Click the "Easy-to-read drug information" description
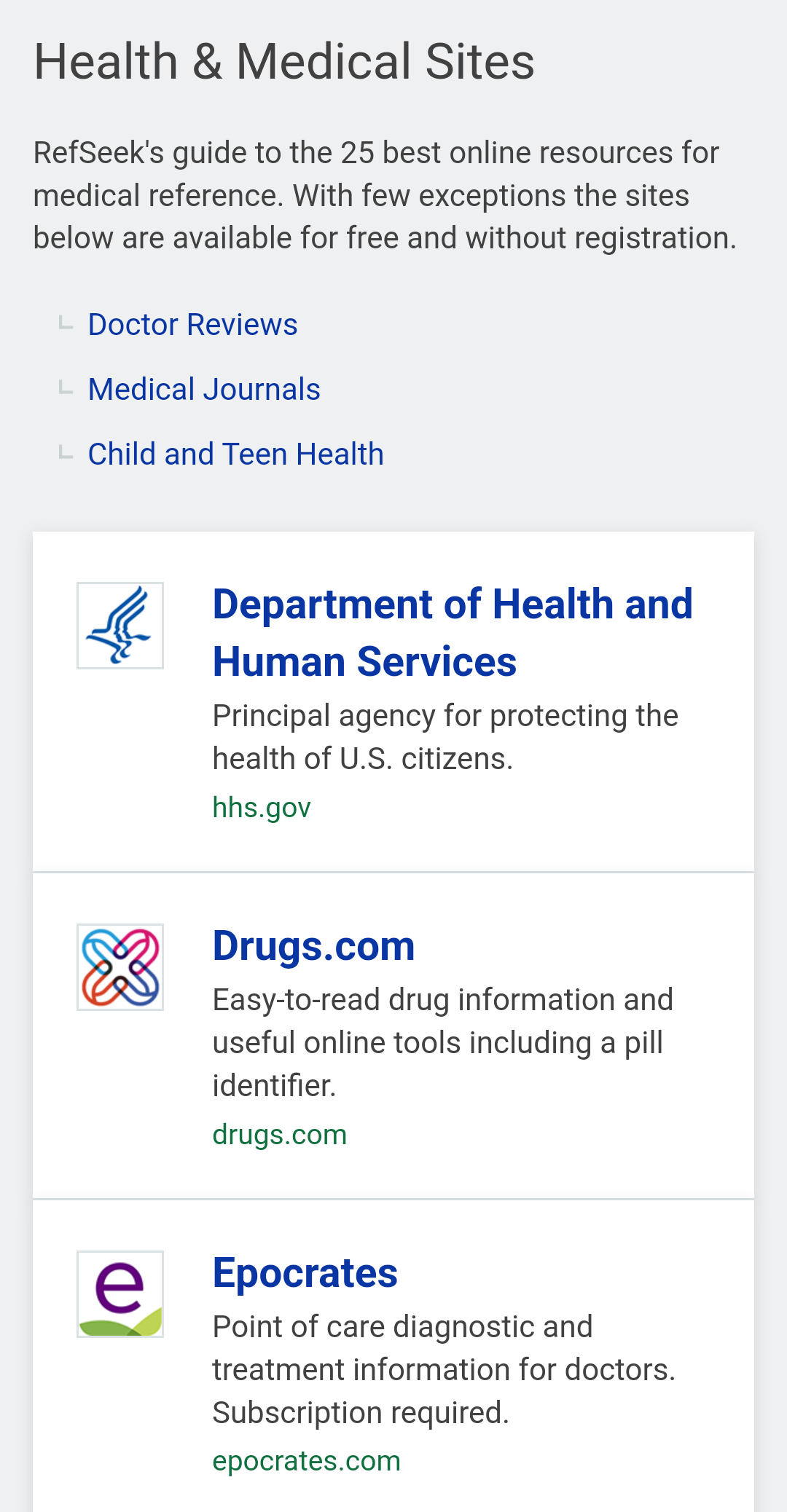 442,1042
